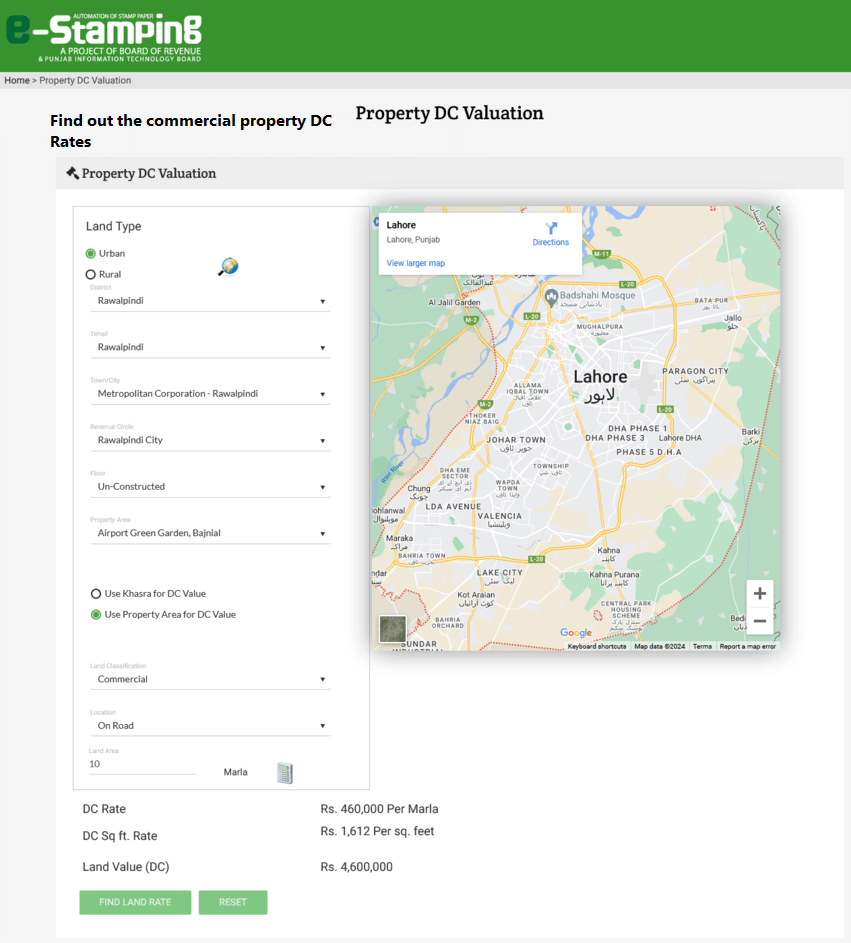Click the Badshahi Mosque map marker
The height and width of the screenshot is (943, 851).
coord(550,297)
